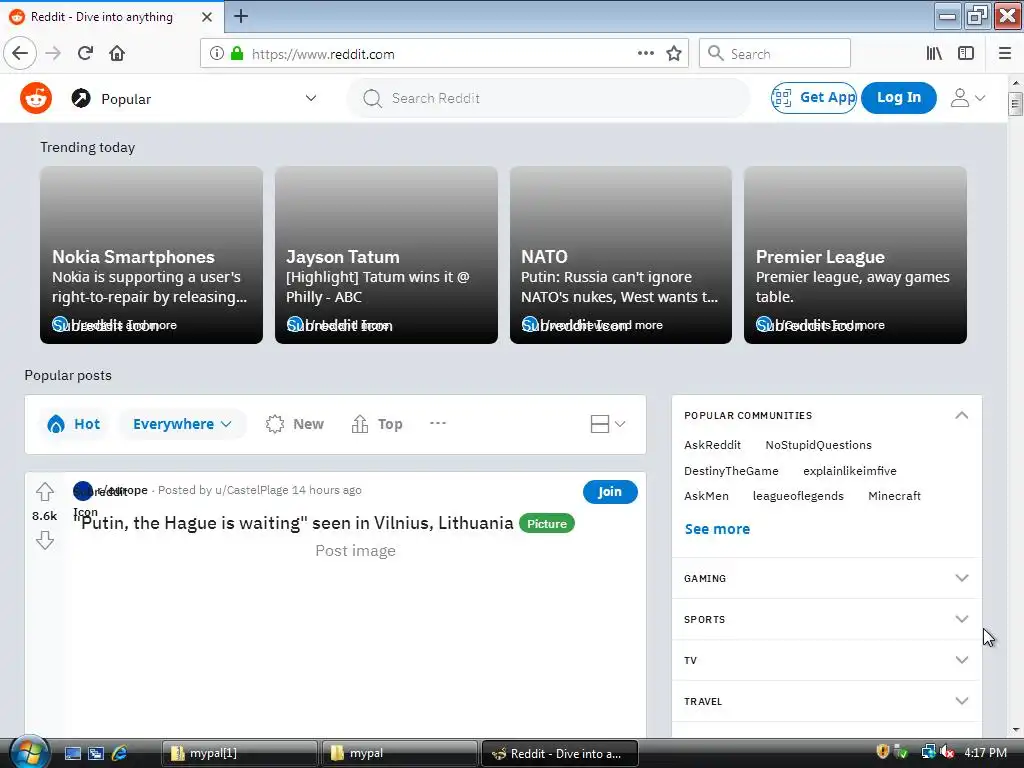Image resolution: width=1024 pixels, height=768 pixels.
Task: Launch Internet Explorer from quick launch
Action: pos(120,753)
